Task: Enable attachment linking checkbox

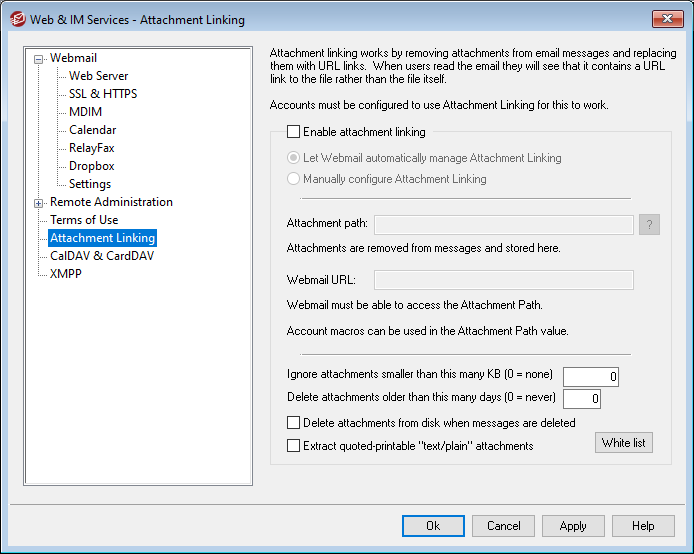Action: pyautogui.click(x=293, y=132)
